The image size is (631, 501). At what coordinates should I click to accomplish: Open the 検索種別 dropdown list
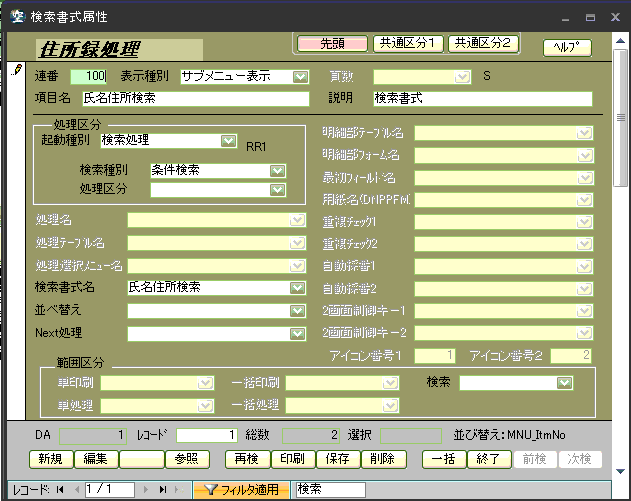pyautogui.click(x=277, y=170)
